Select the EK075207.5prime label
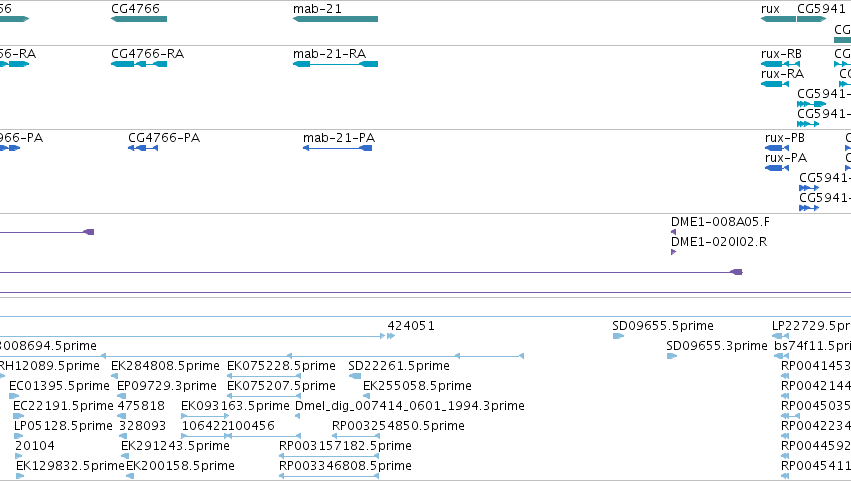Viewport: 851px width, 481px height. click(281, 386)
